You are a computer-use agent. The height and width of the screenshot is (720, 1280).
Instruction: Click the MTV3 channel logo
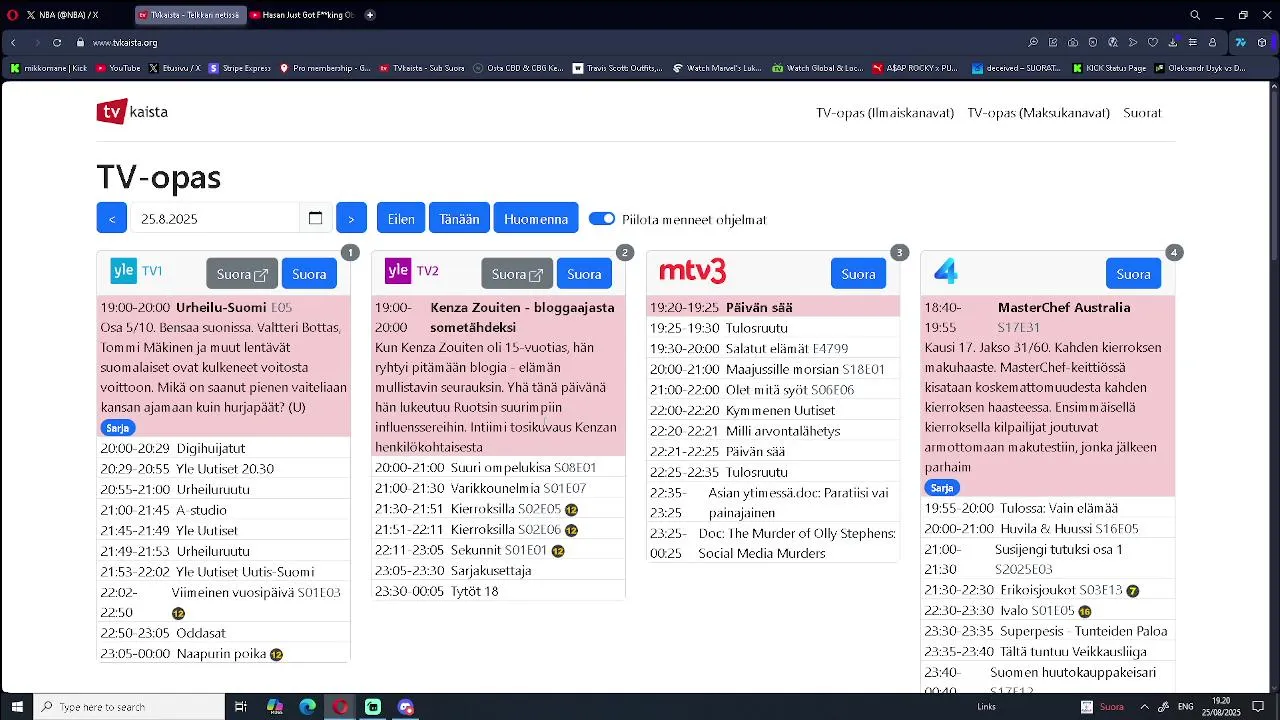click(x=693, y=271)
